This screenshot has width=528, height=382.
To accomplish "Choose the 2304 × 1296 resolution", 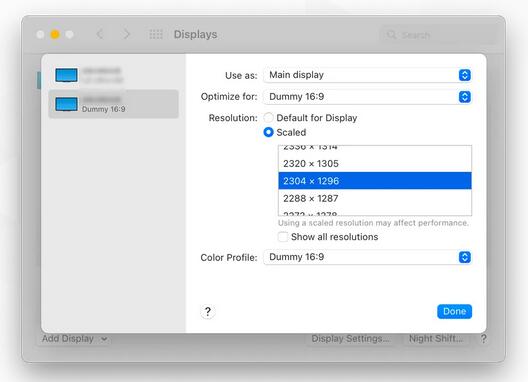I will [375, 181].
